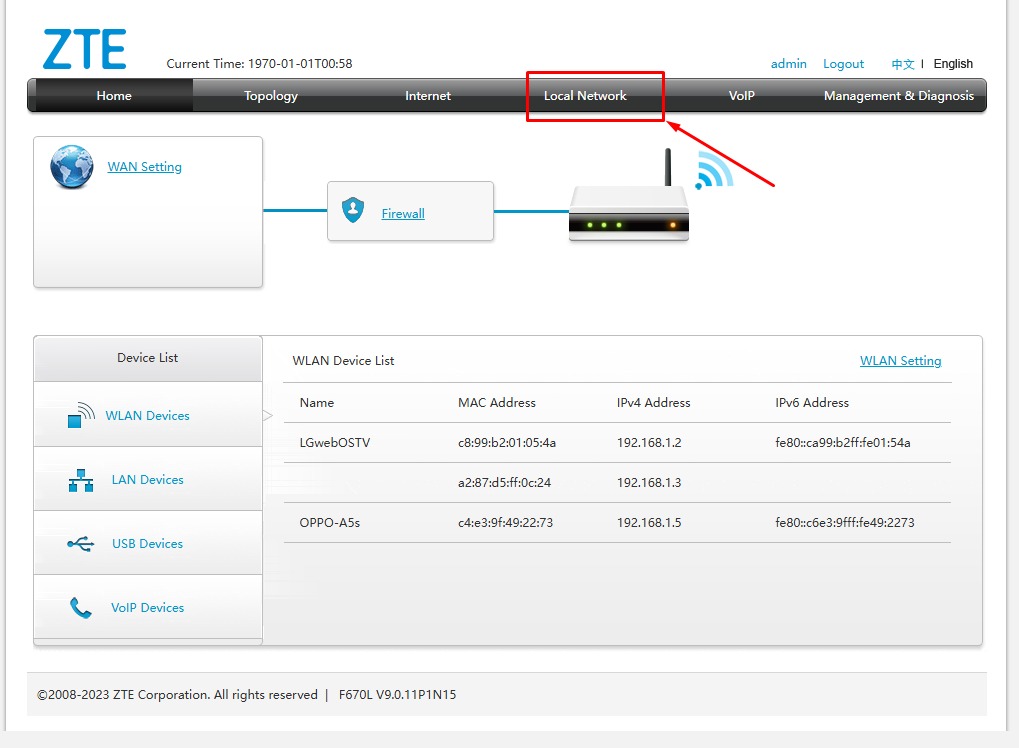Click IPv4 address 192.168.1.2
Screen dimensions: 1019x748
649,443
